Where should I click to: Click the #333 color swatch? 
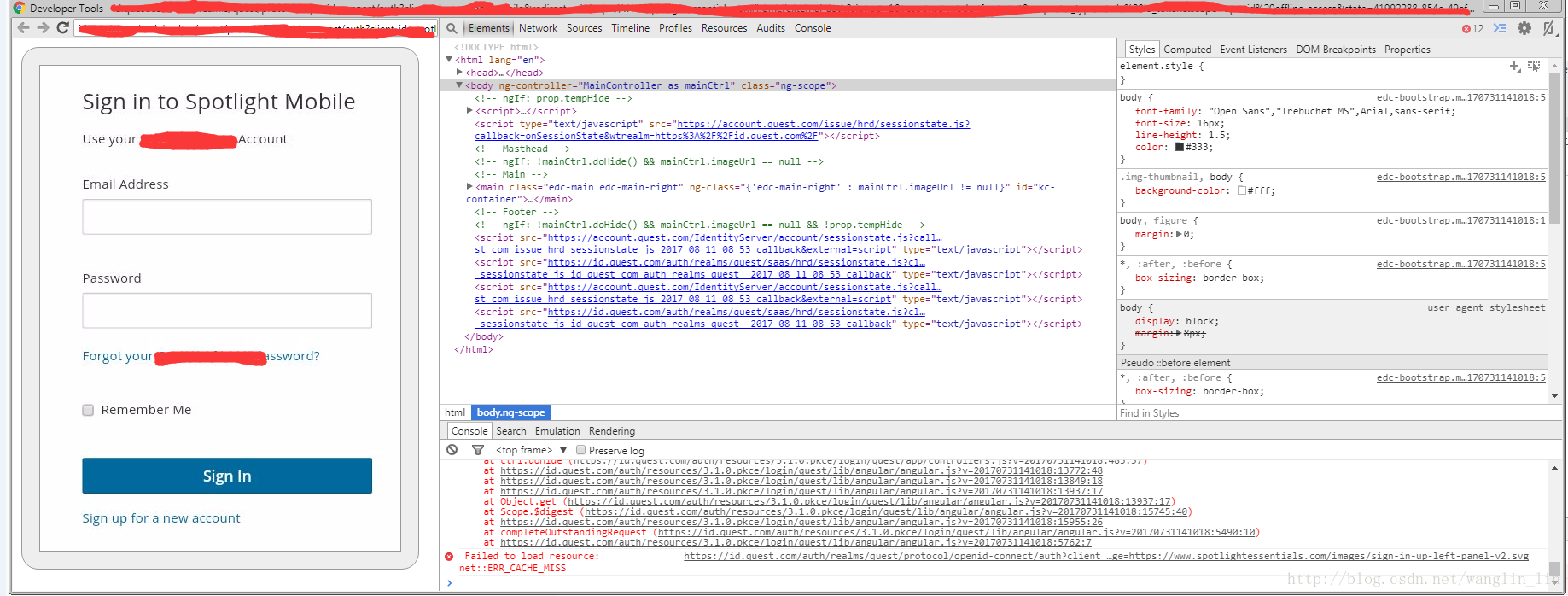point(1180,147)
